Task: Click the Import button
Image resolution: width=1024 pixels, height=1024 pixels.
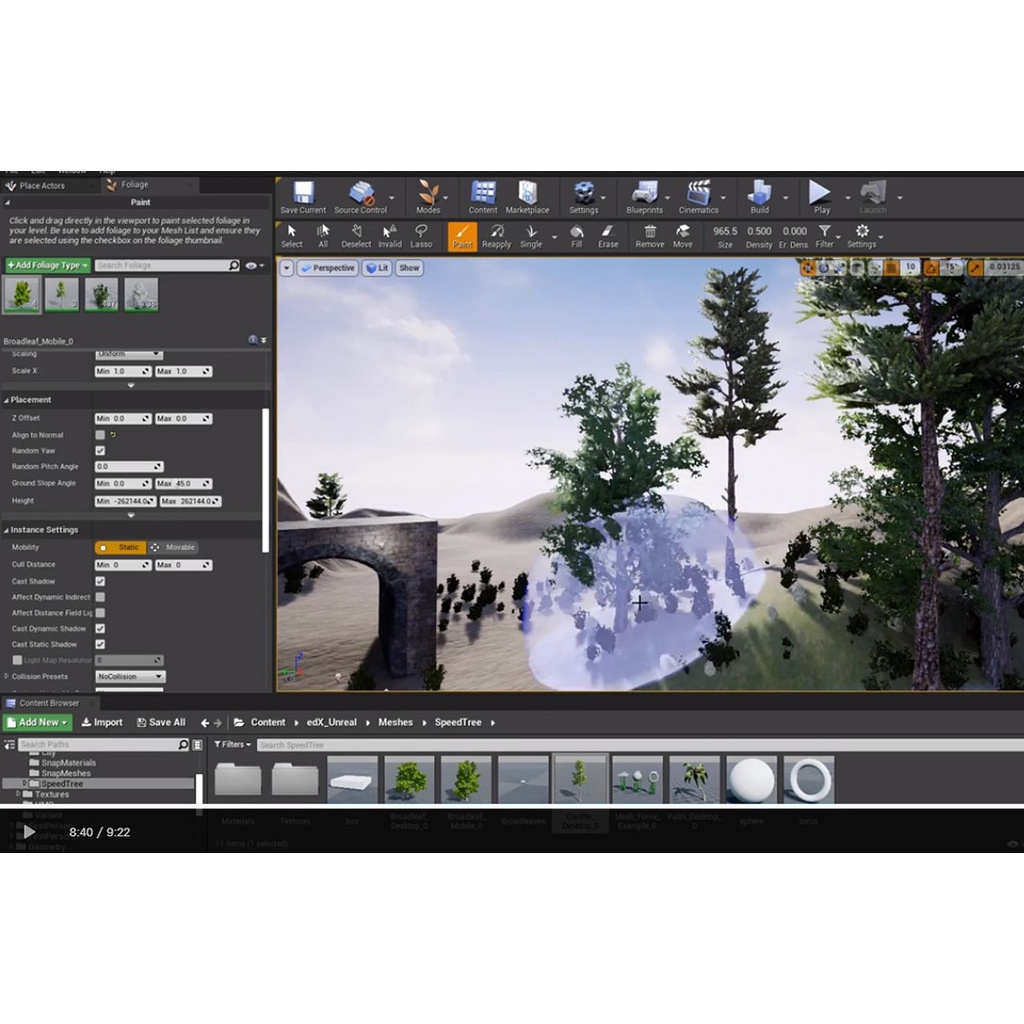Action: point(102,722)
